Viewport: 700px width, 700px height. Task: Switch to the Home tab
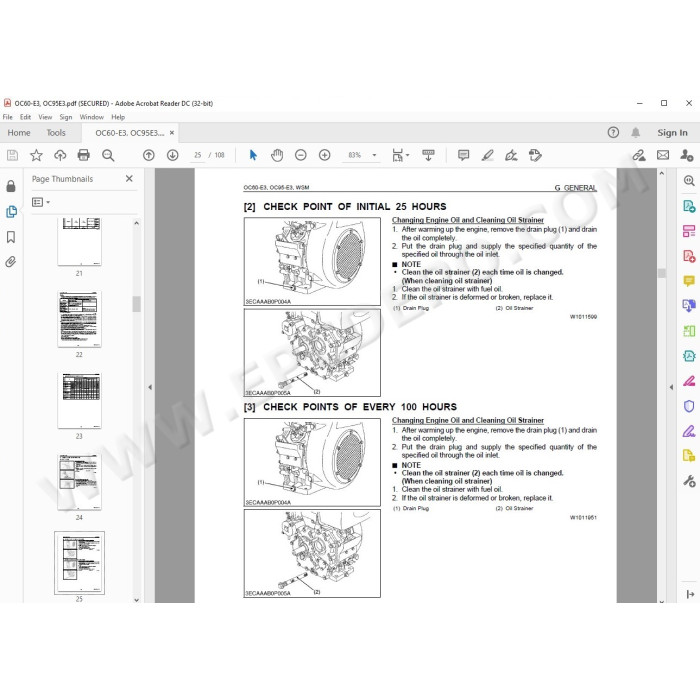click(19, 133)
